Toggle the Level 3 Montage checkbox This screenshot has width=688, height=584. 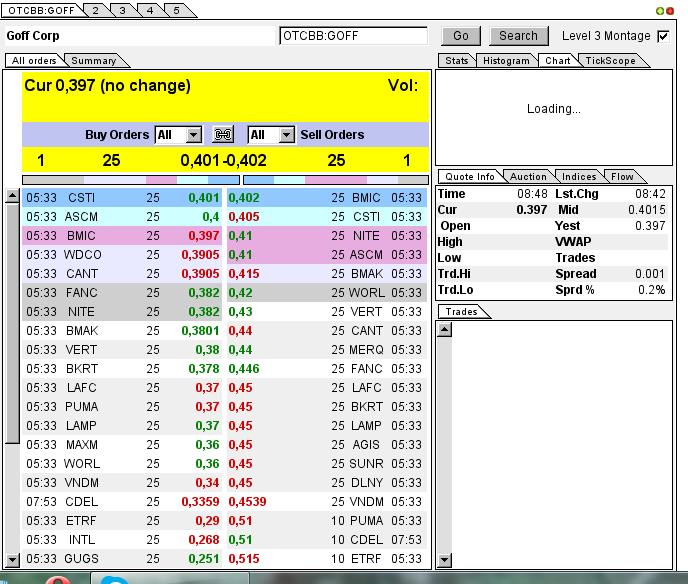click(663, 36)
